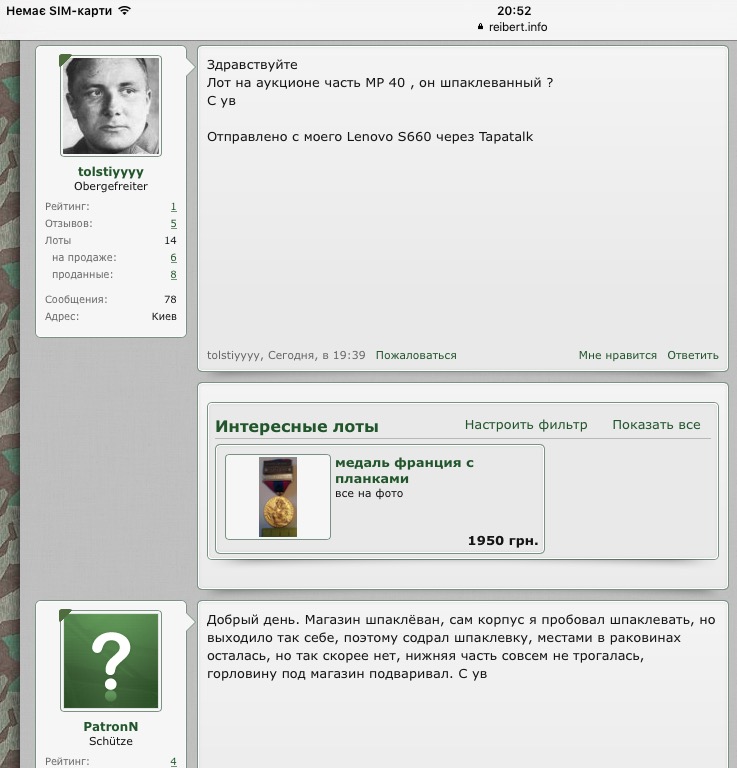Open tolstiyyyy's avatar photo

click(x=111, y=106)
